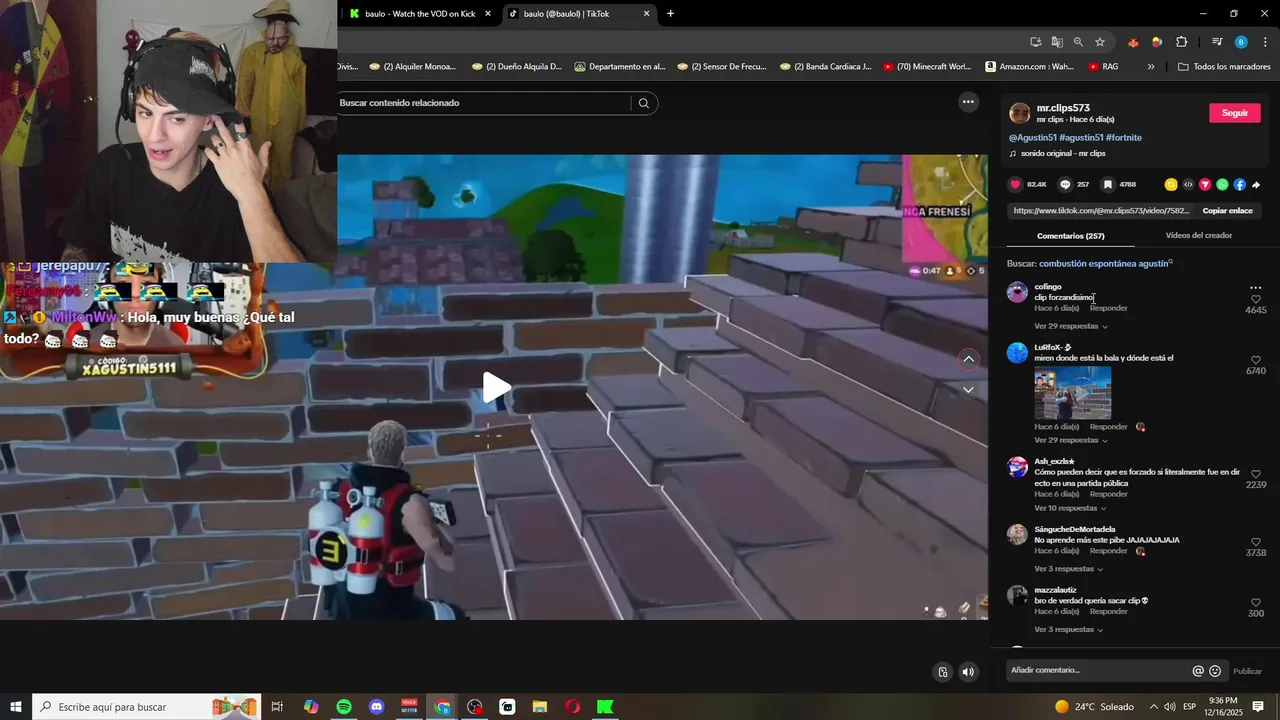Open mr.clips573 profile avatar

tap(1019, 113)
